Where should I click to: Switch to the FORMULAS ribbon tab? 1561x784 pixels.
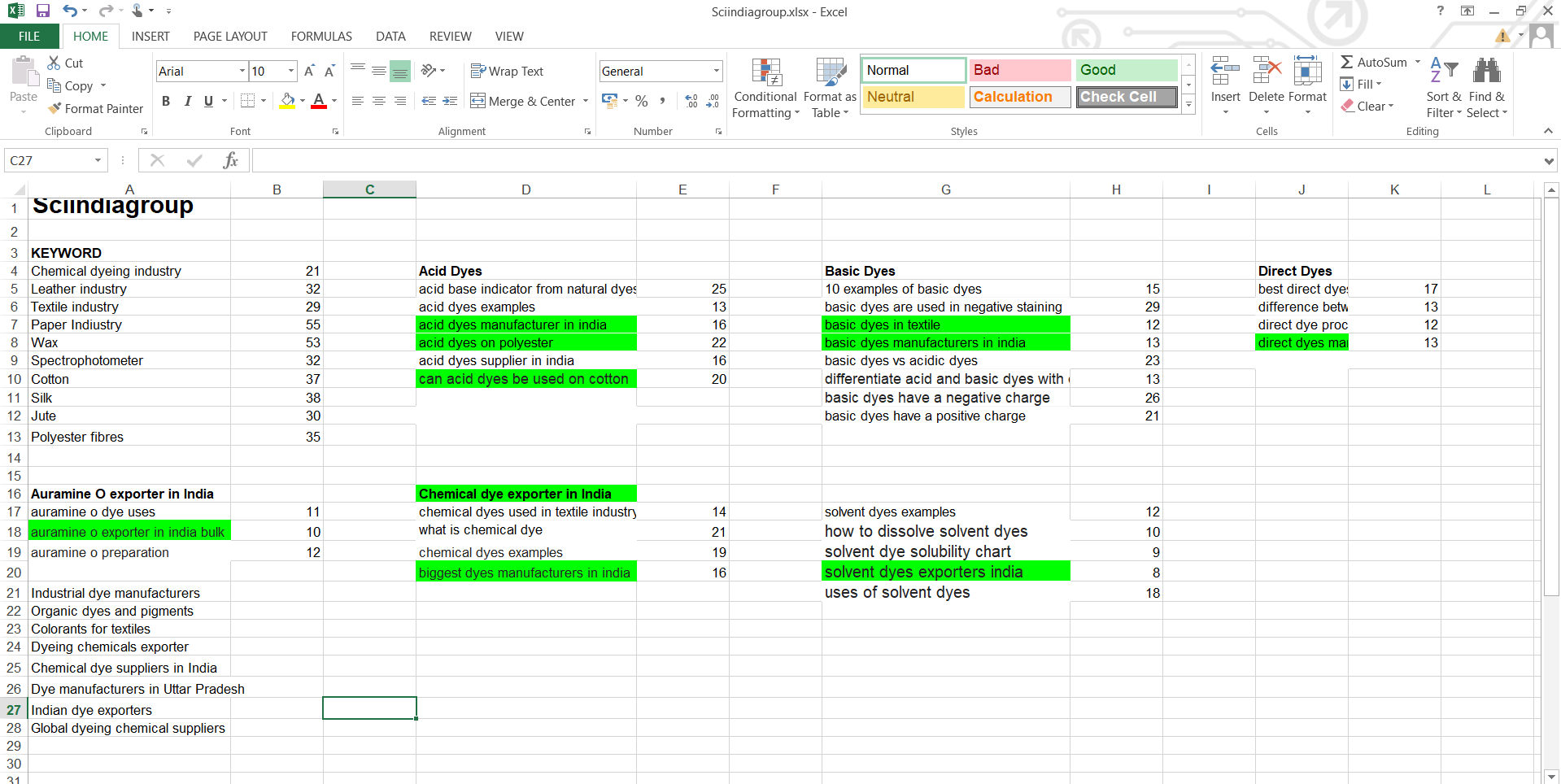[321, 37]
